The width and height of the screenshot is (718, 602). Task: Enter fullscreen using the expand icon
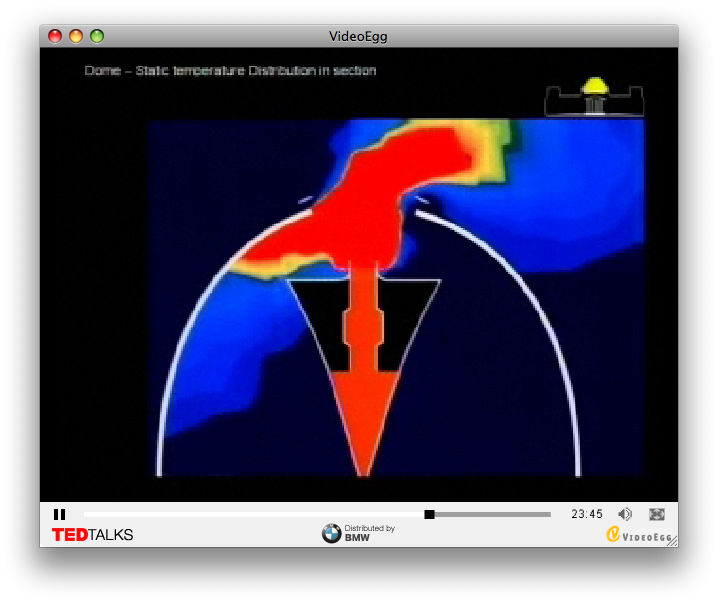[x=657, y=514]
